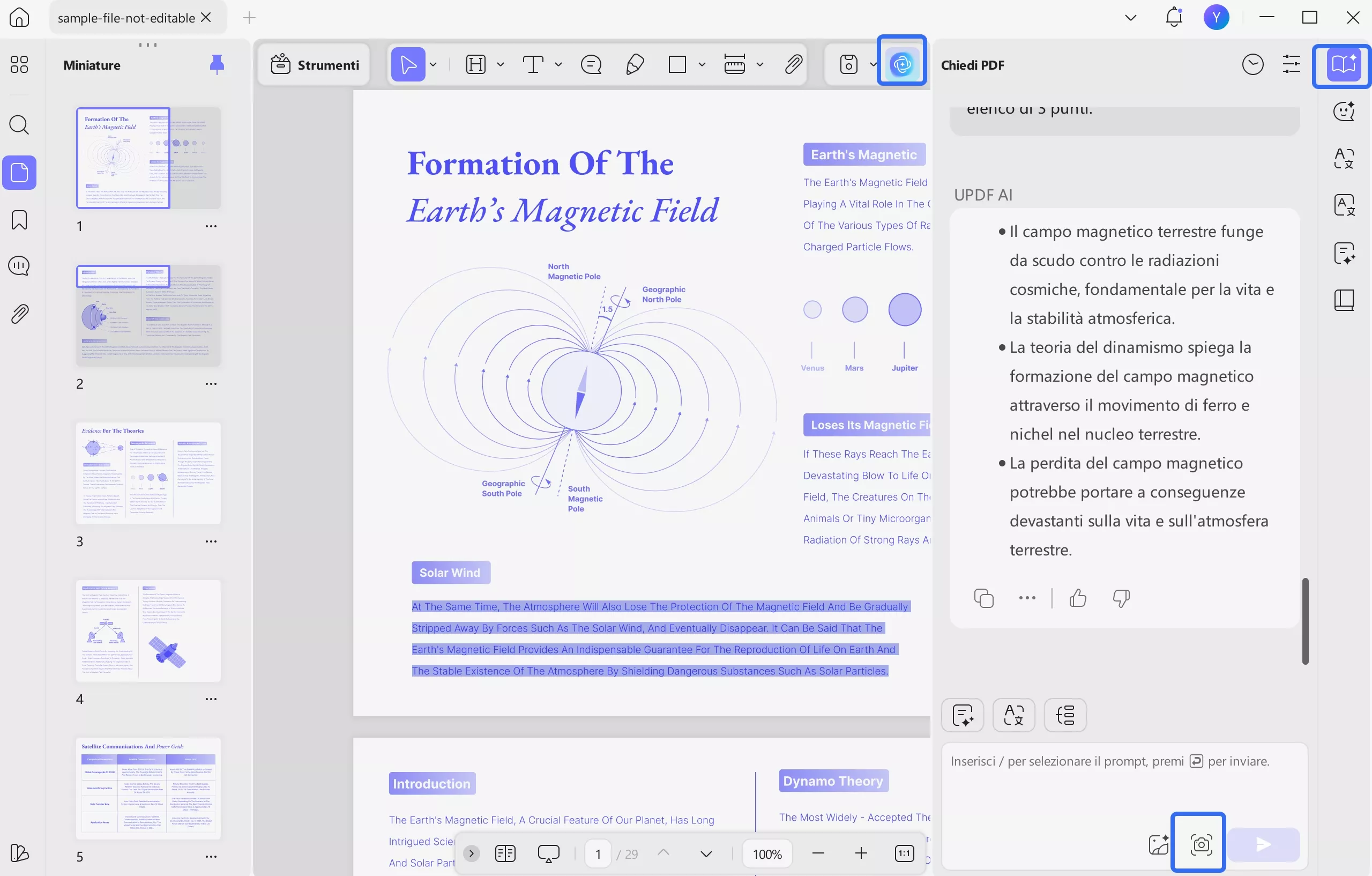This screenshot has height=876, width=1372.
Task: Open the four-squares tools grid in sidebar
Action: click(x=19, y=64)
